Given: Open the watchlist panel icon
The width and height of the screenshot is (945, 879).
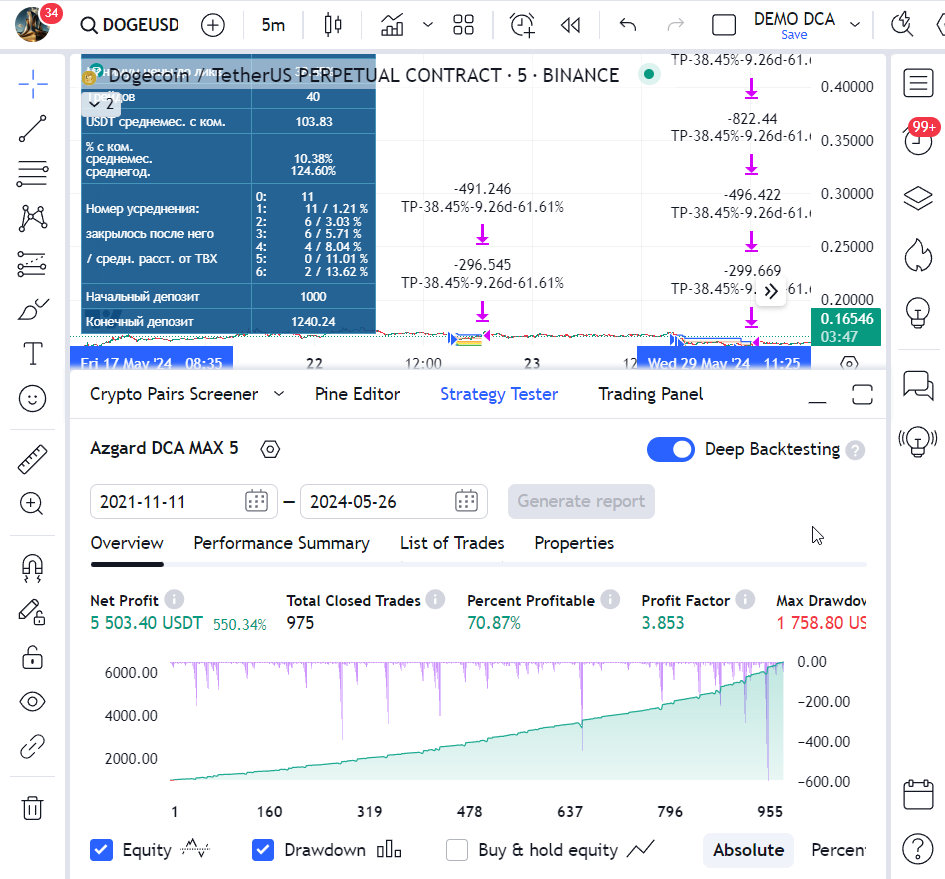Looking at the screenshot, I should pos(918,83).
